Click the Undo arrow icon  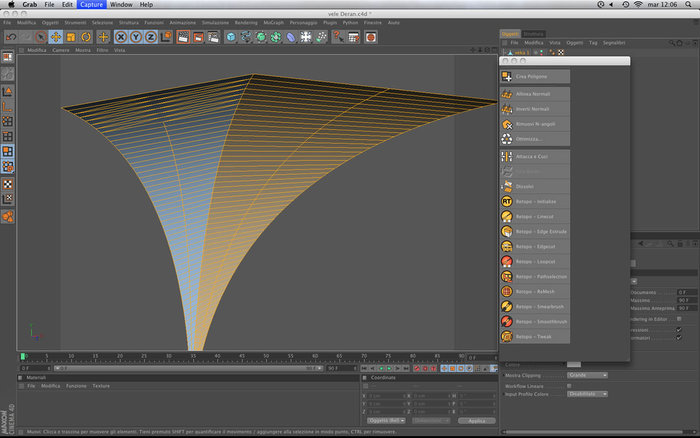point(11,37)
